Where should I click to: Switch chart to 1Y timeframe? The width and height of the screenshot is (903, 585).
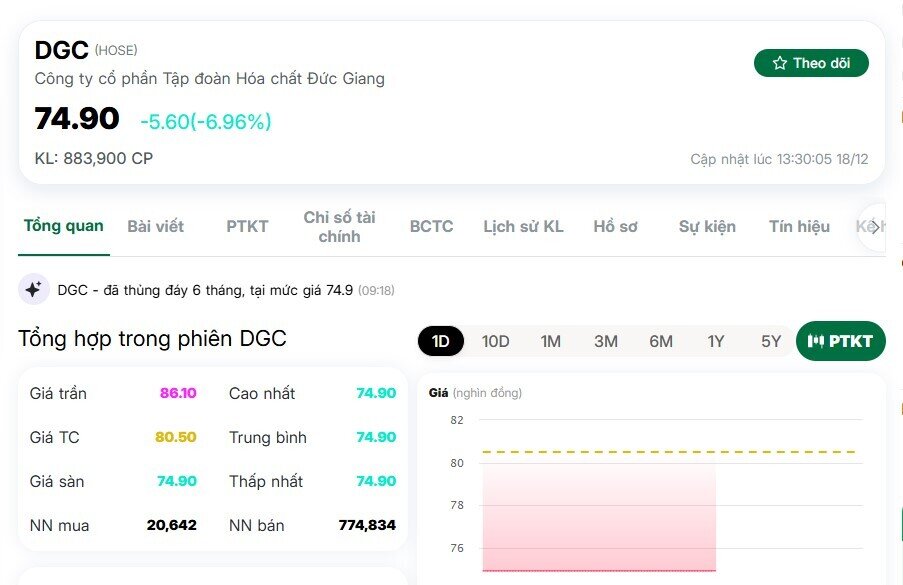tap(715, 341)
